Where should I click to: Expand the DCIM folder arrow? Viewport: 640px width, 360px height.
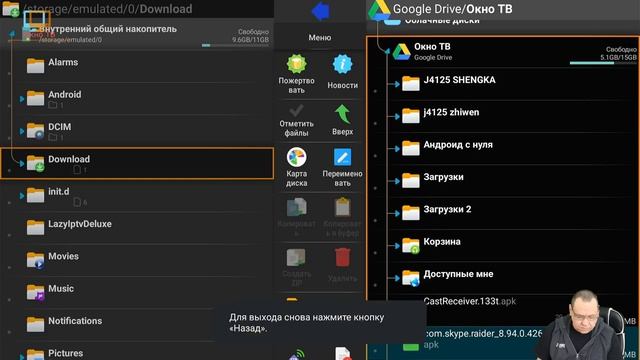[x=22, y=131]
